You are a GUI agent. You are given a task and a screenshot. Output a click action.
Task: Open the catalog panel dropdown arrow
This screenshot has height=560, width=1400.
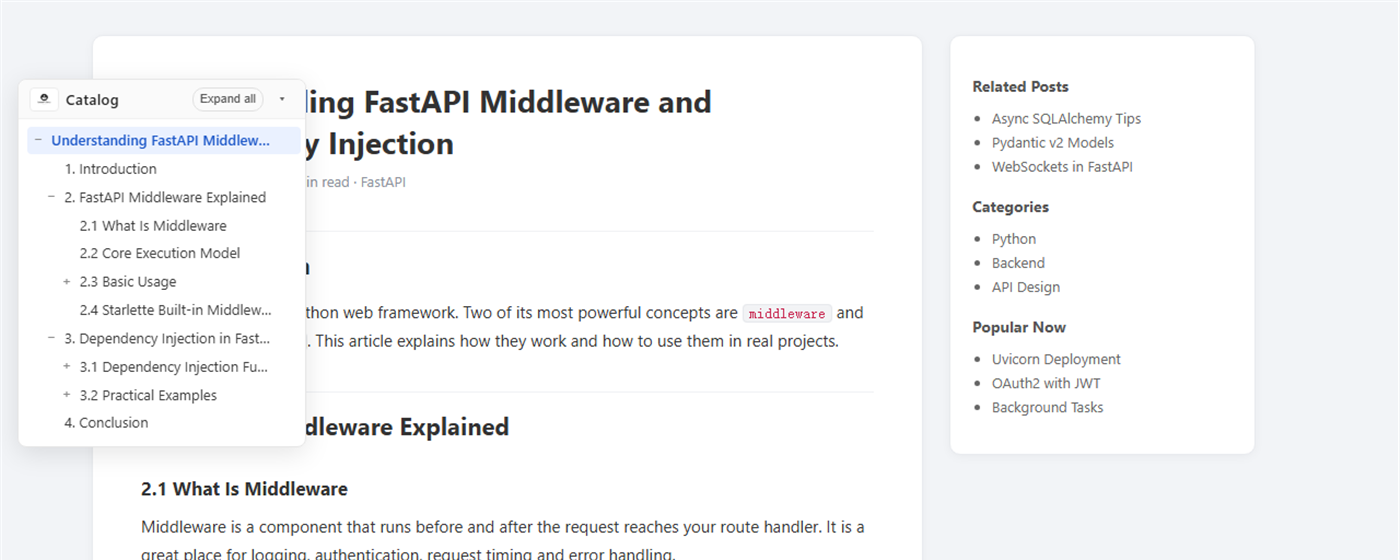282,99
